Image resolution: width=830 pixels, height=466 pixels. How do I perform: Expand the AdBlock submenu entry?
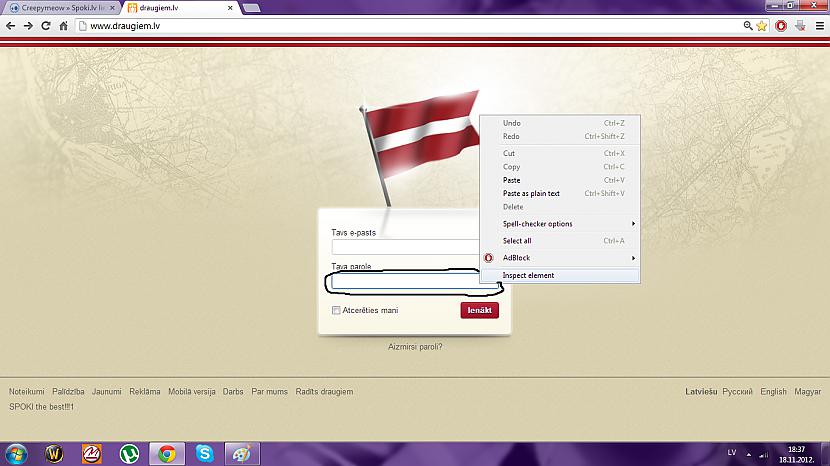click(x=560, y=258)
